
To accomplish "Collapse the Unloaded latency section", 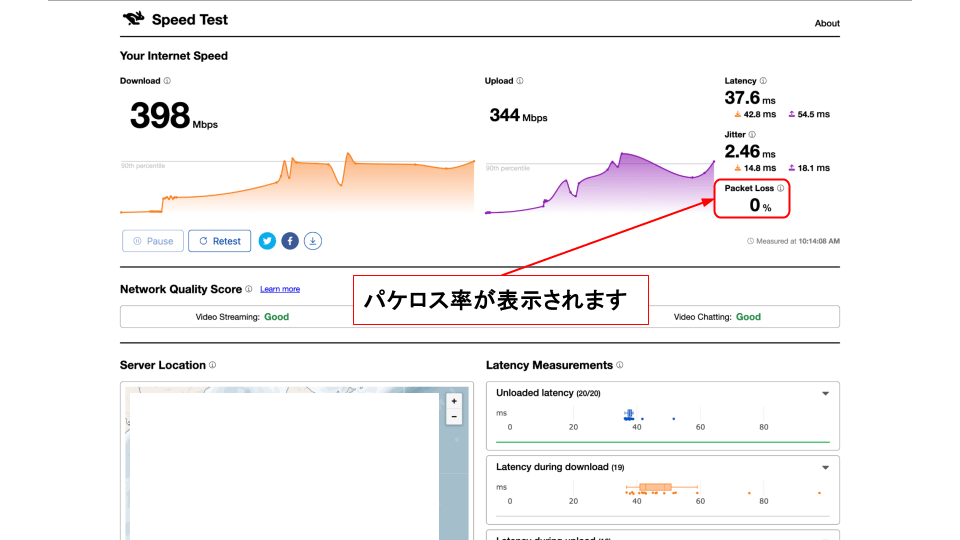I will coord(825,394).
